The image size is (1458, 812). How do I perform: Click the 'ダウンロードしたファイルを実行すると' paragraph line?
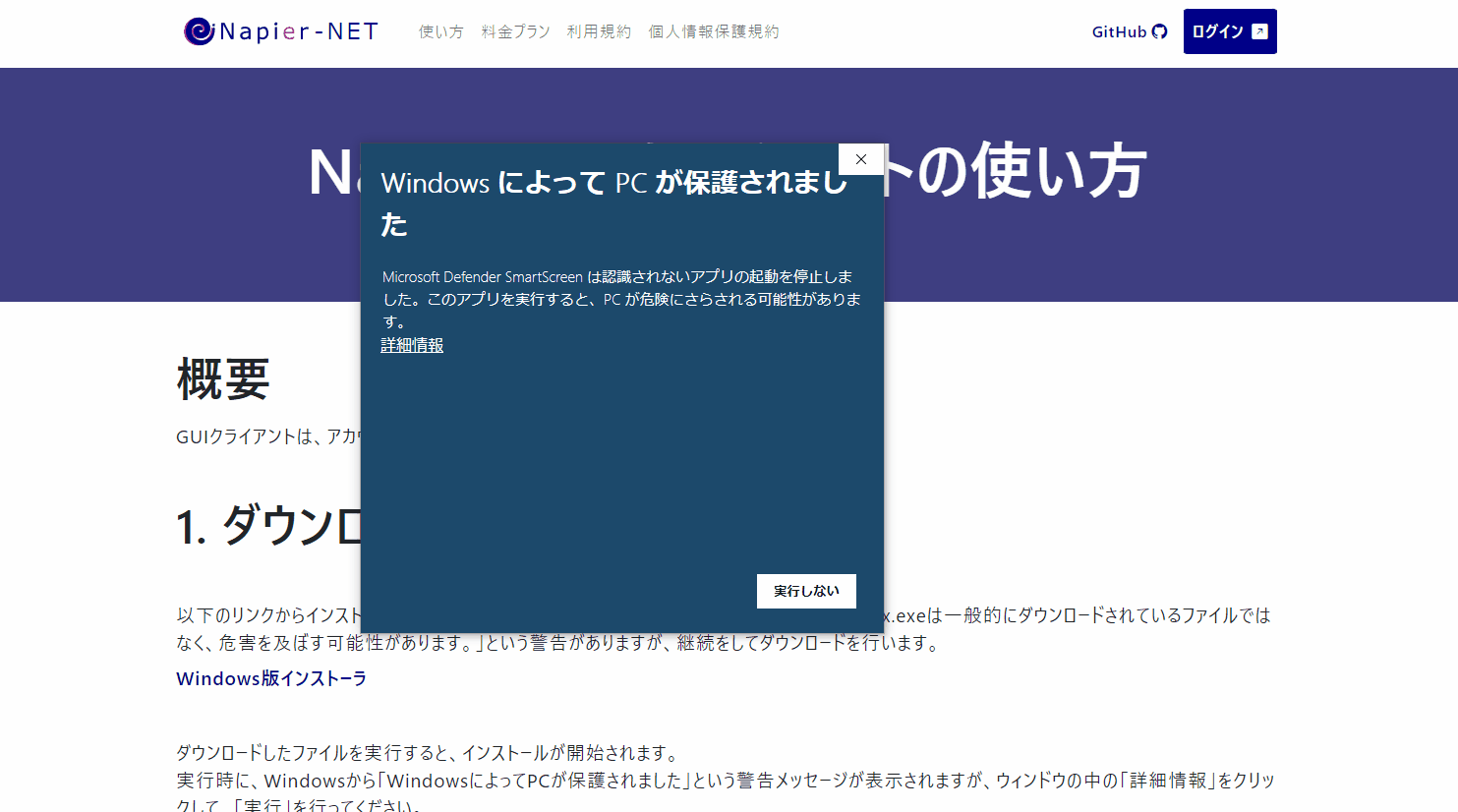428,753
